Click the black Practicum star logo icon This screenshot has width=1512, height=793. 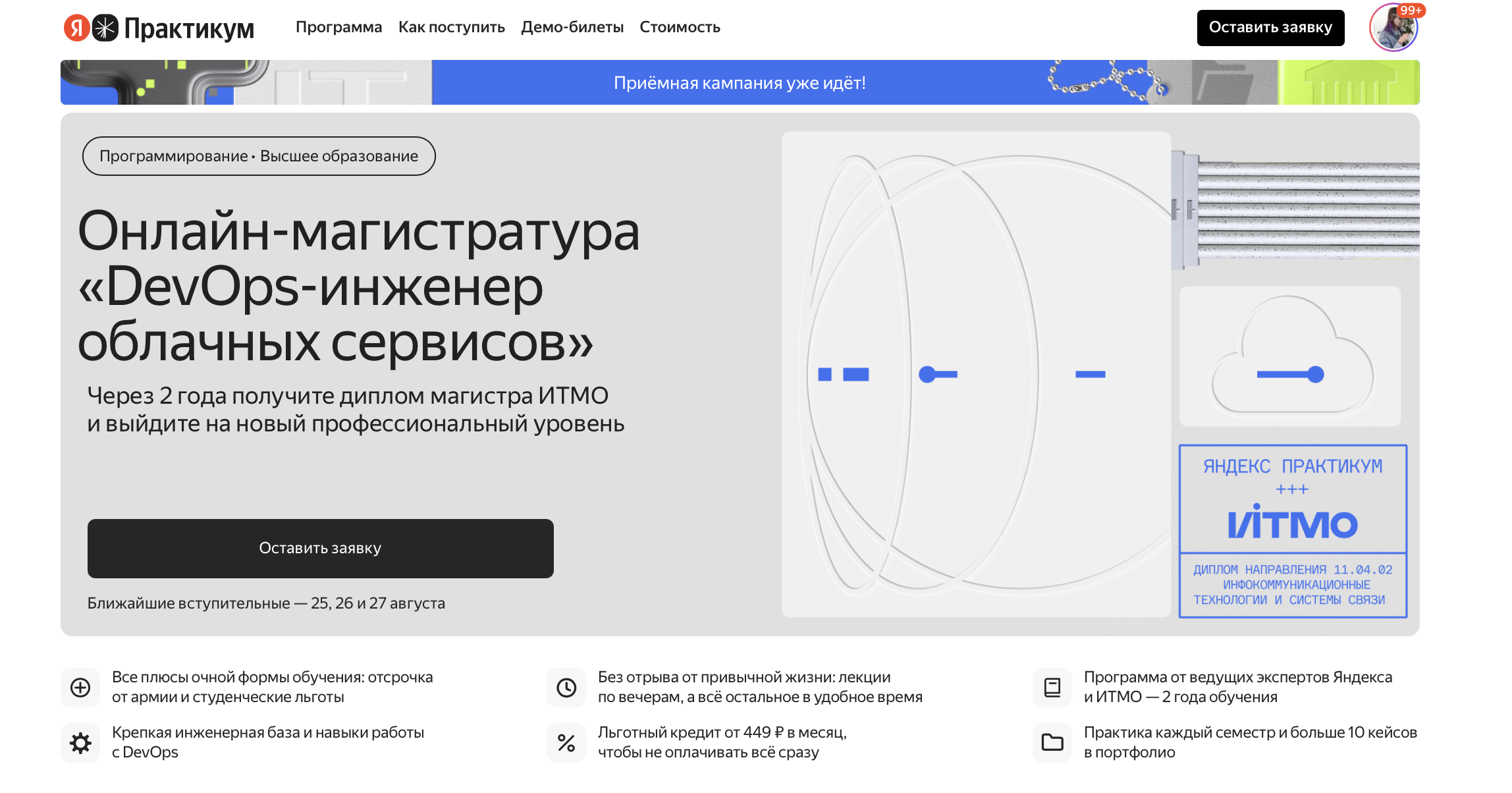pyautogui.click(x=105, y=28)
